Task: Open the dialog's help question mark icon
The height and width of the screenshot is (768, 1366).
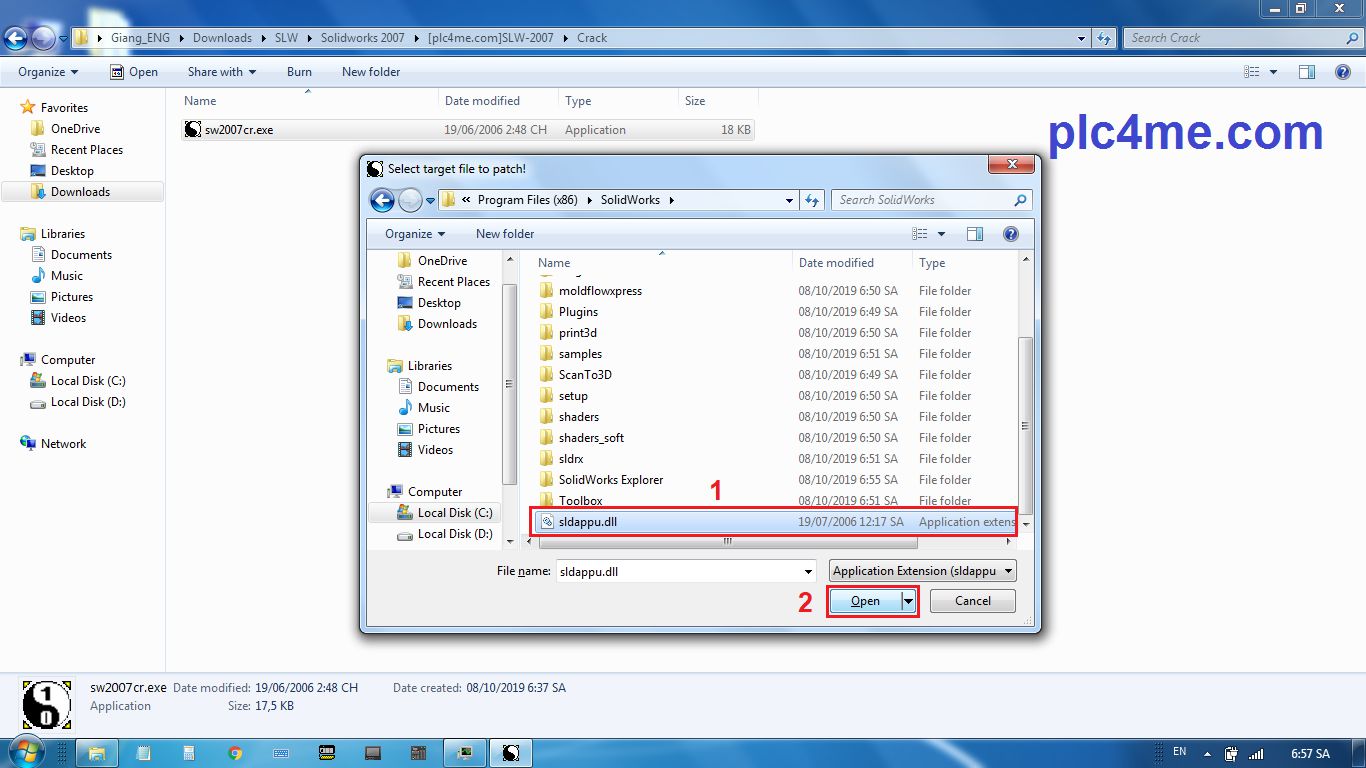Action: coord(1010,234)
